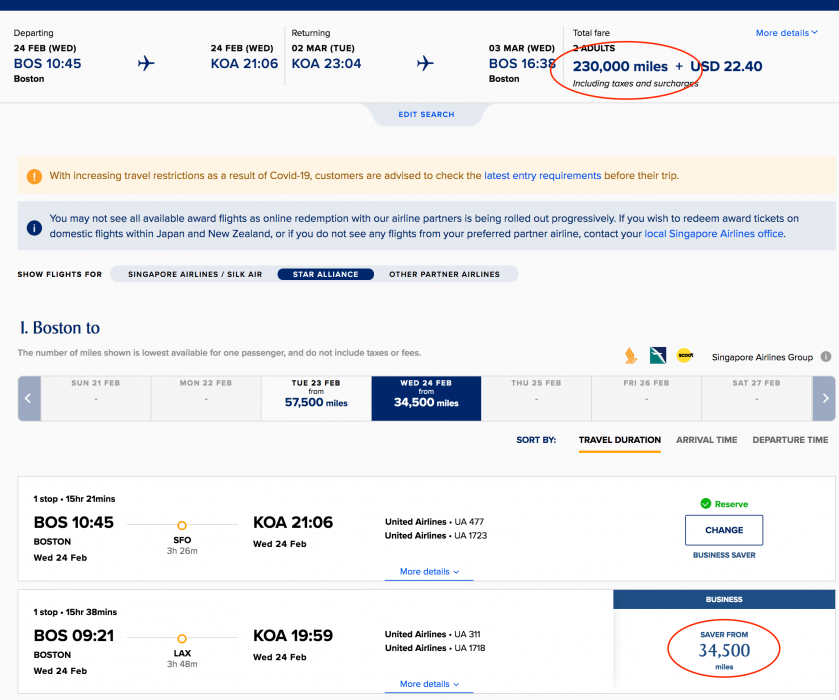Click the blue award flights info icon
Screen dimensions: 839x700
click(x=34, y=227)
